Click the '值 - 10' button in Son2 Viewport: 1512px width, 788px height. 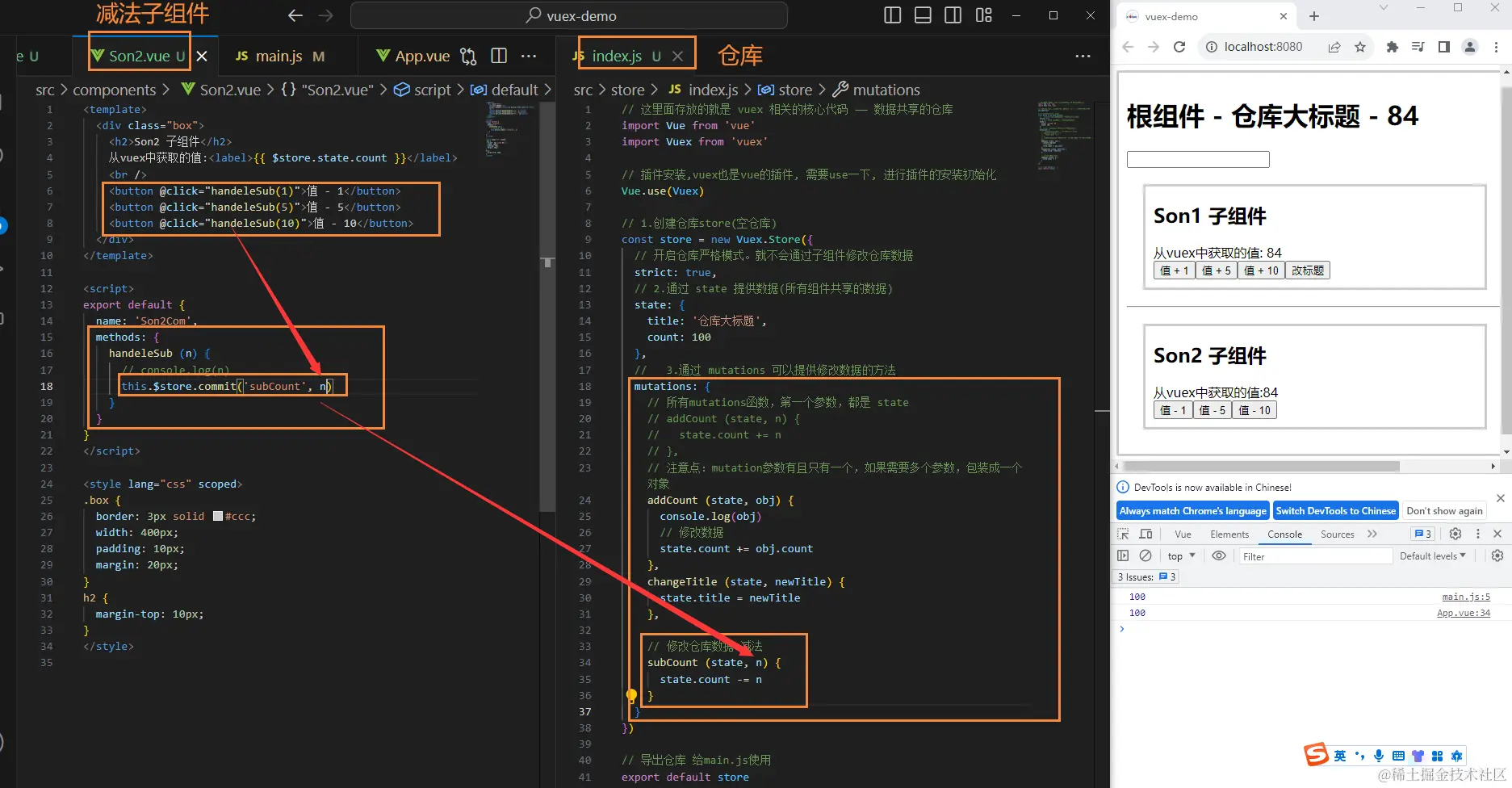(x=1254, y=410)
